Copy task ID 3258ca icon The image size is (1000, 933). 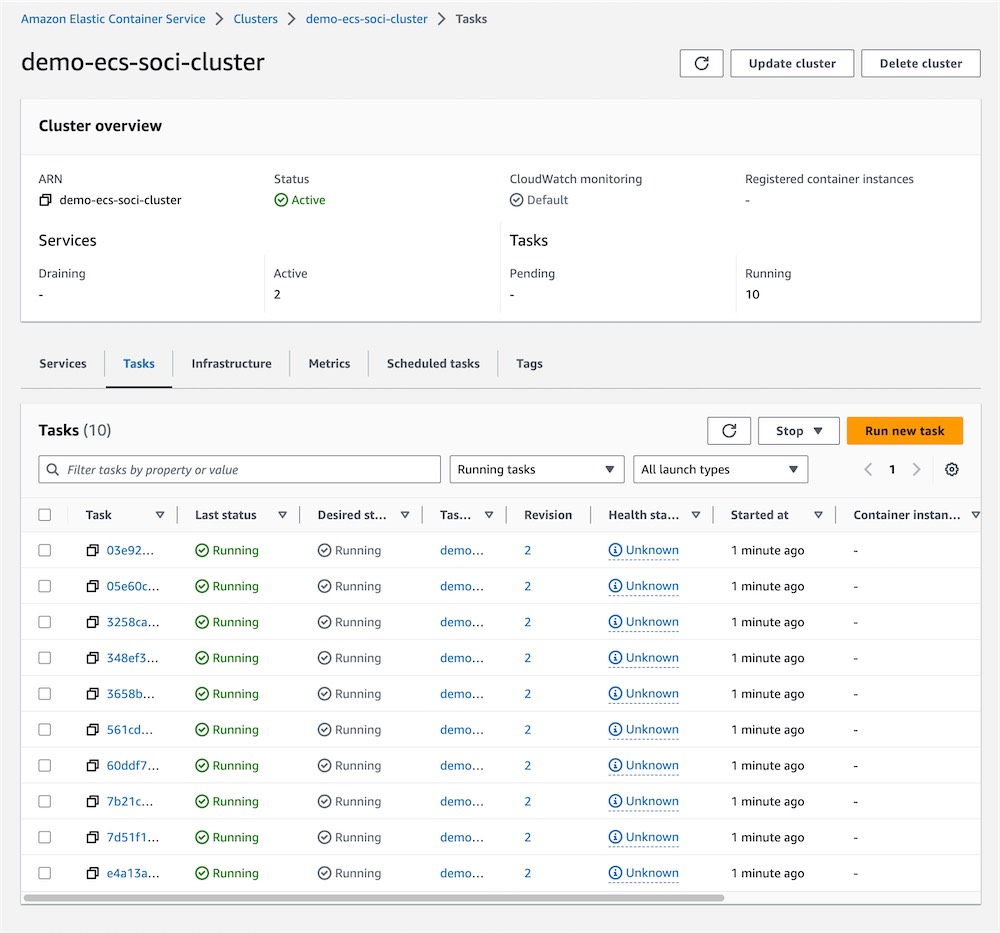click(x=93, y=622)
